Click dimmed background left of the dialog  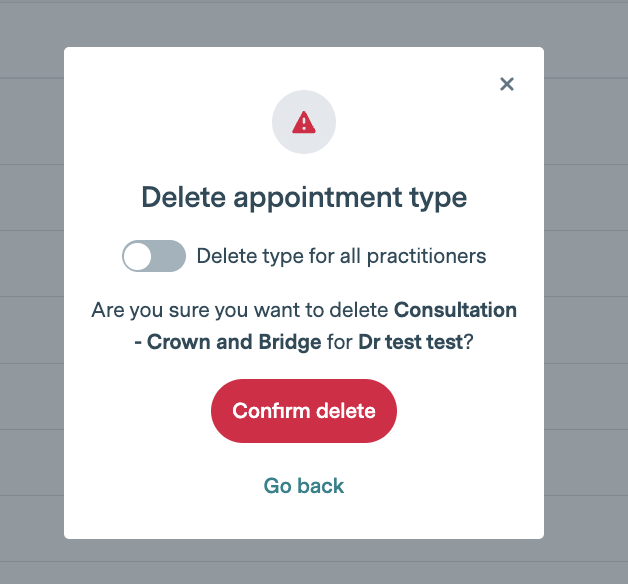(x=32, y=300)
